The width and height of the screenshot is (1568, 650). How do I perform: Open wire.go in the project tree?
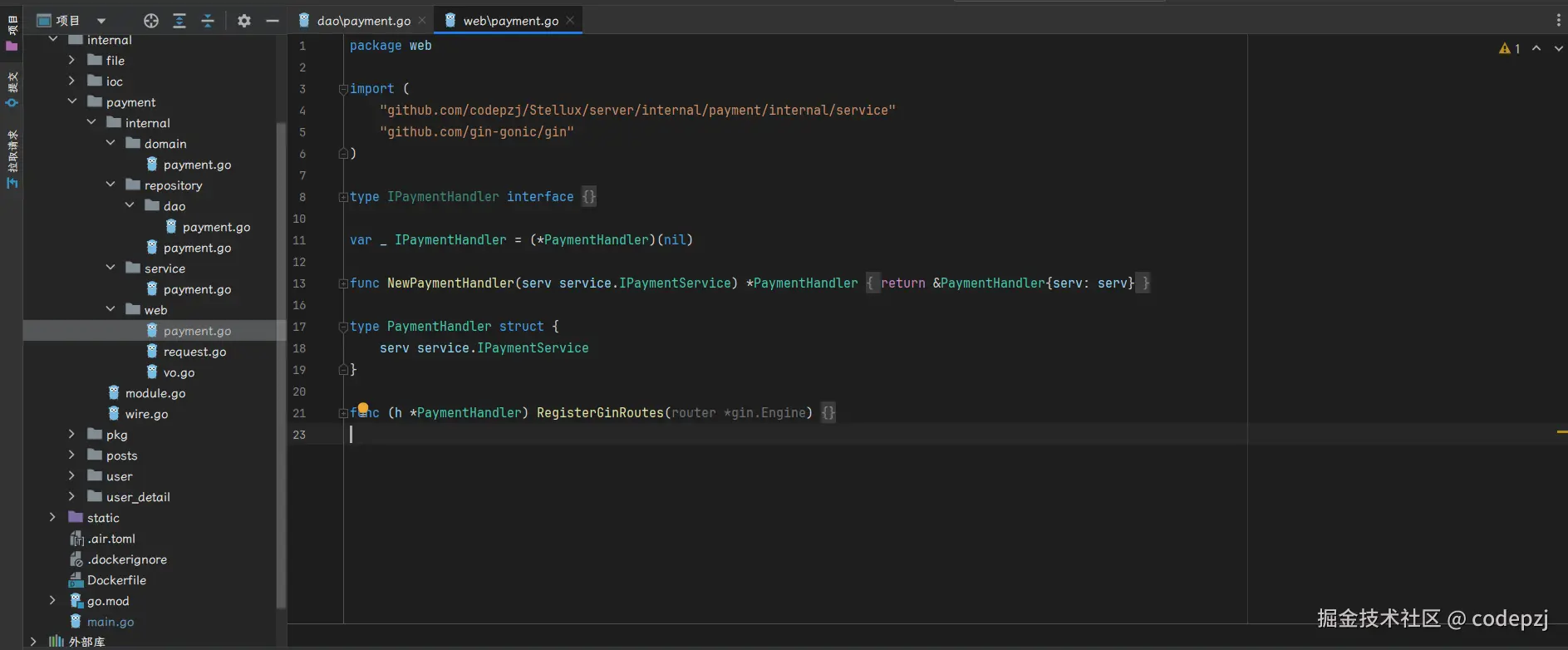[146, 414]
